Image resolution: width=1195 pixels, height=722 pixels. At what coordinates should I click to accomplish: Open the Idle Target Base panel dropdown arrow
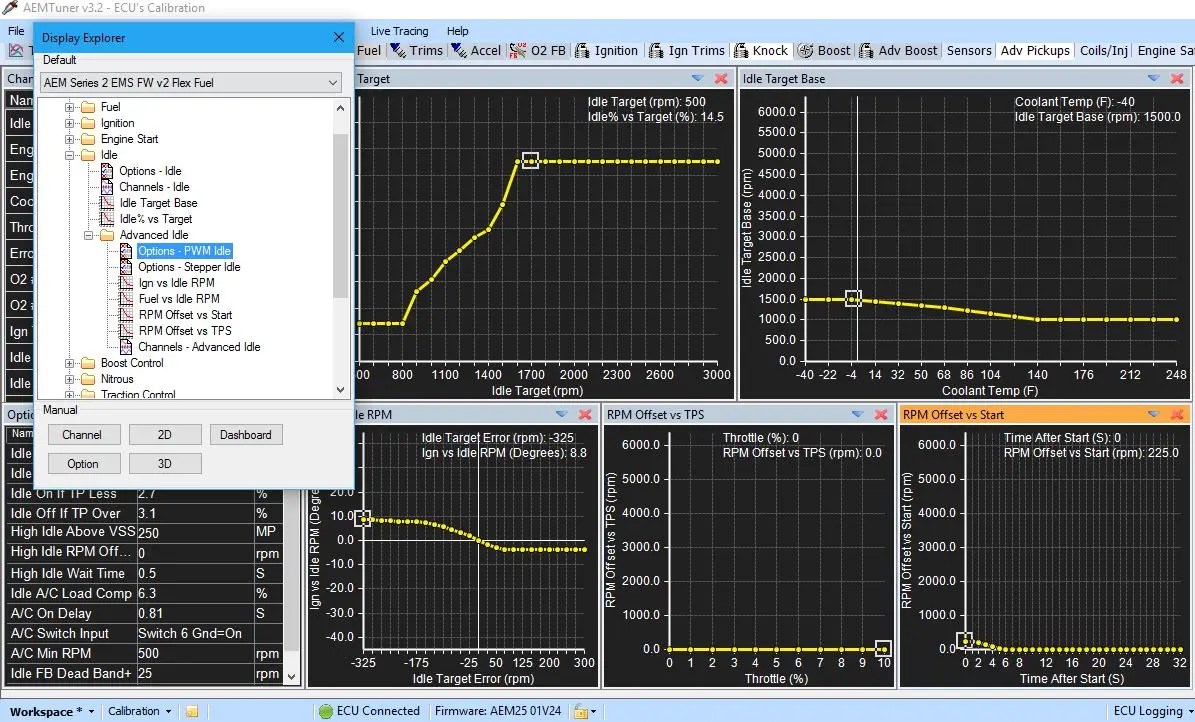1154,79
